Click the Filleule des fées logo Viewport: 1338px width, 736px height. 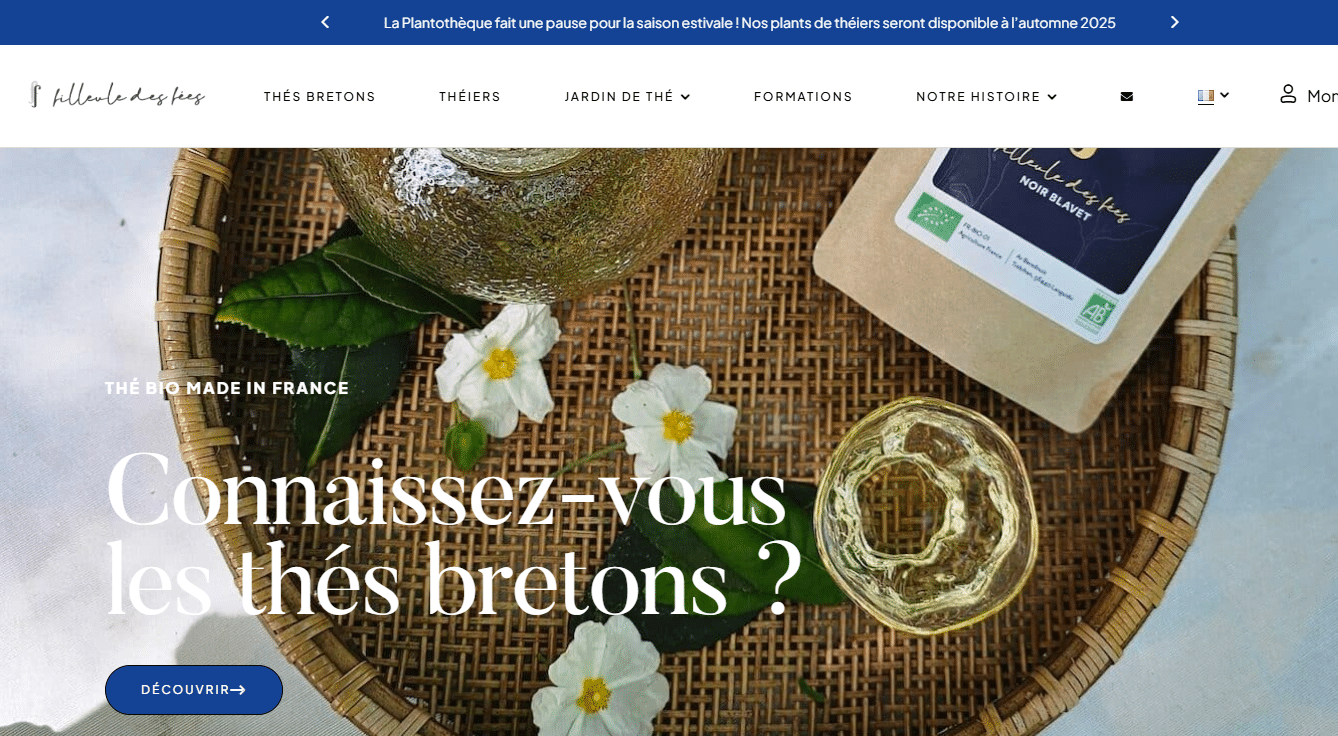tap(118, 95)
